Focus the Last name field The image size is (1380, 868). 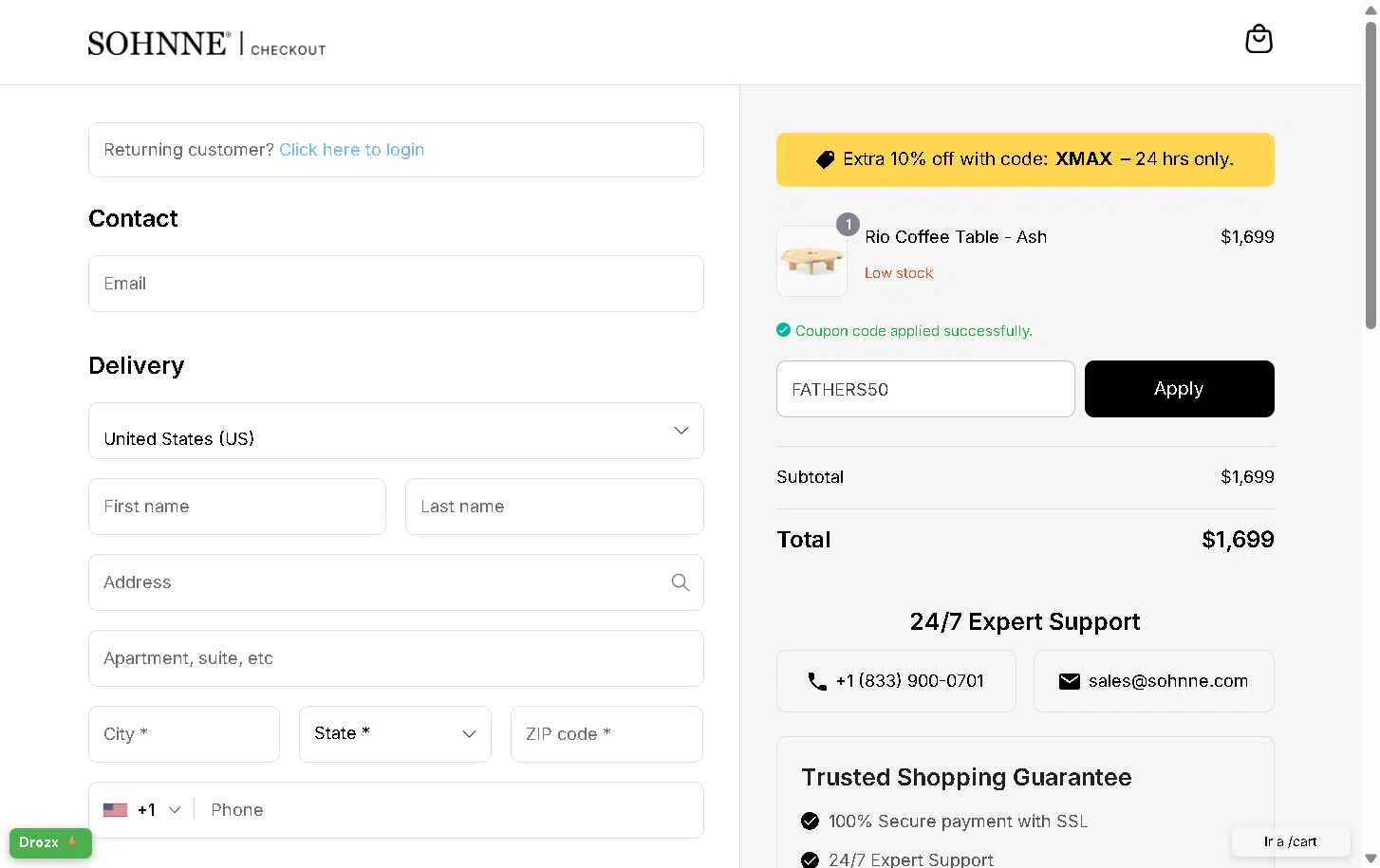(554, 507)
